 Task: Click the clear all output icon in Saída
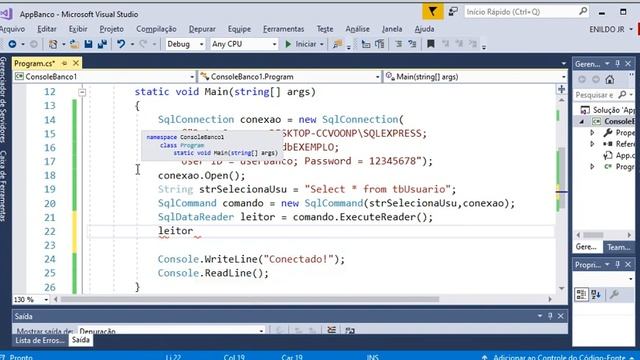pyautogui.click(x=331, y=330)
